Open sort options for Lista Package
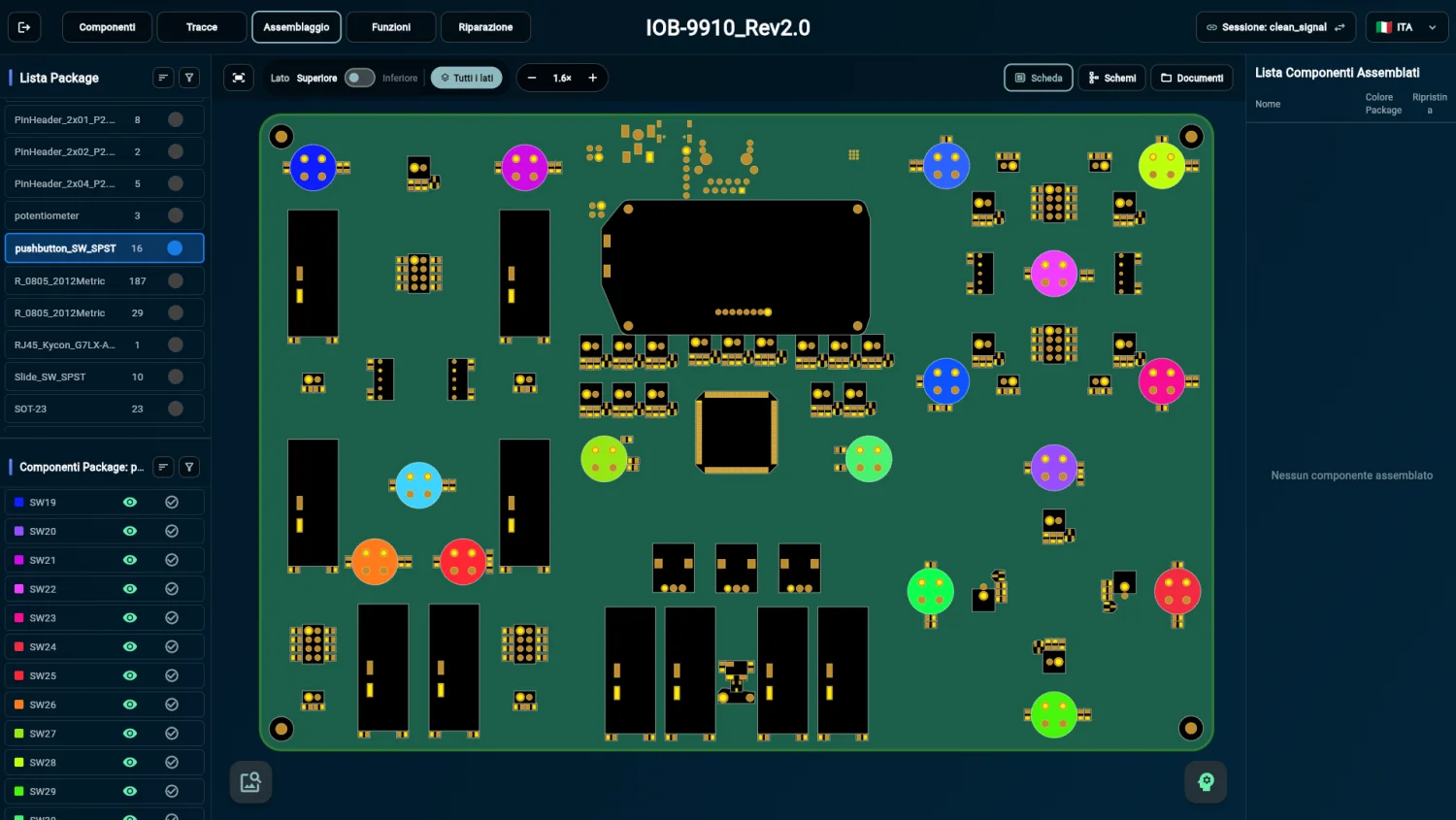Image resolution: width=1456 pixels, height=820 pixels. (163, 78)
